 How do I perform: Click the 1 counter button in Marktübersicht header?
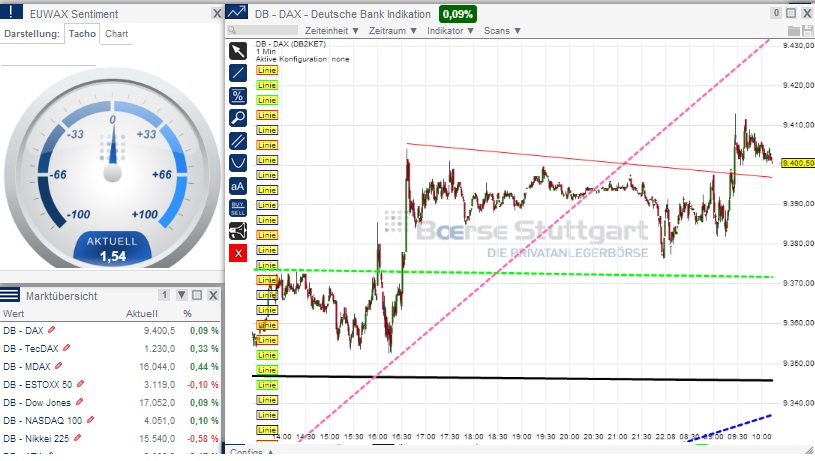click(164, 295)
